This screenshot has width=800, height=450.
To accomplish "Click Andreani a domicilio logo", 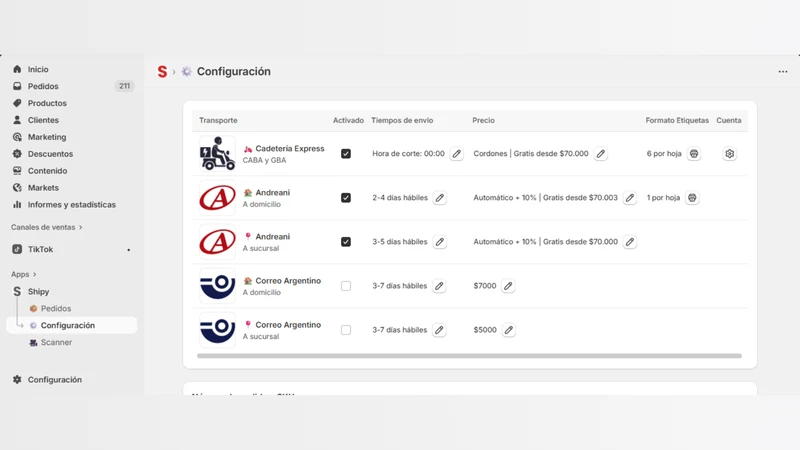I will coord(217,197).
